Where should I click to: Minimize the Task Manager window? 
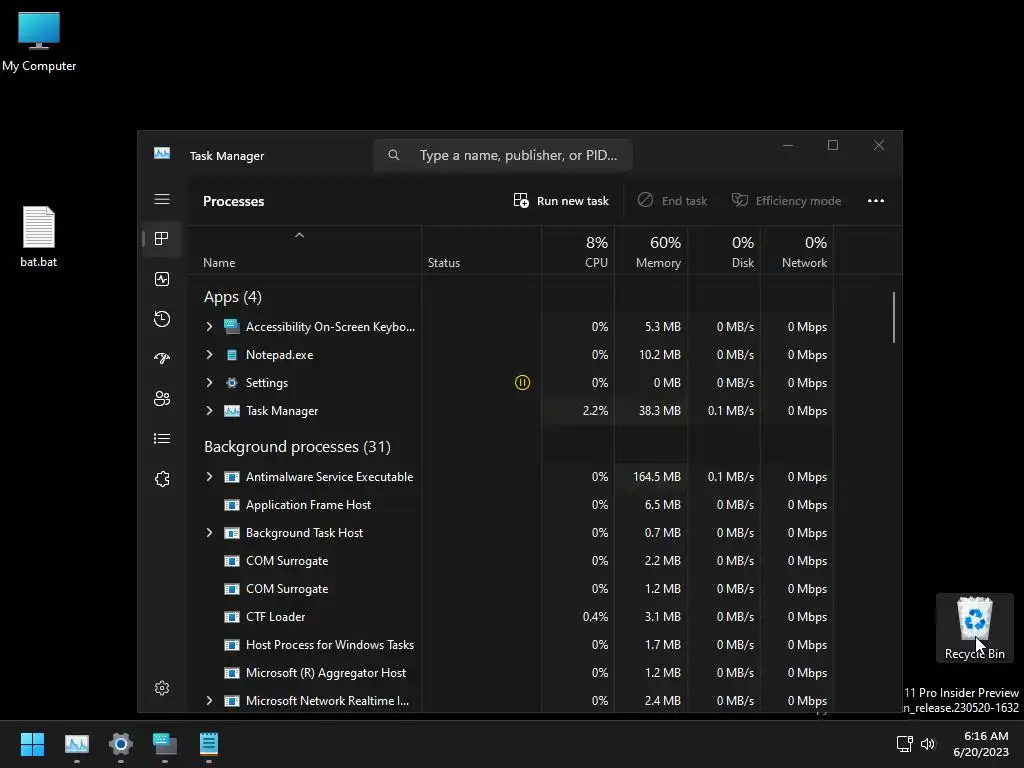(788, 145)
